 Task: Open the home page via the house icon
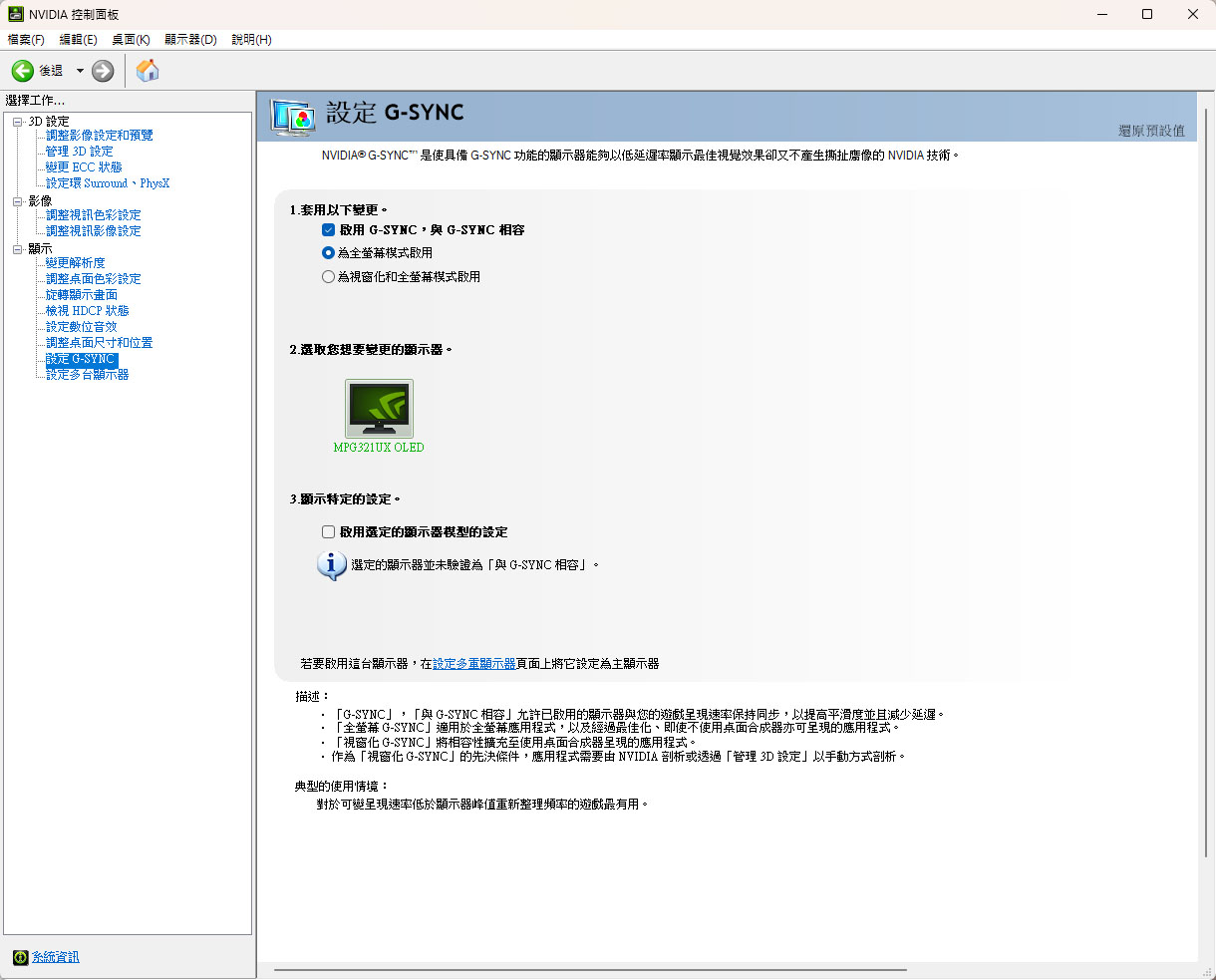[x=146, y=70]
